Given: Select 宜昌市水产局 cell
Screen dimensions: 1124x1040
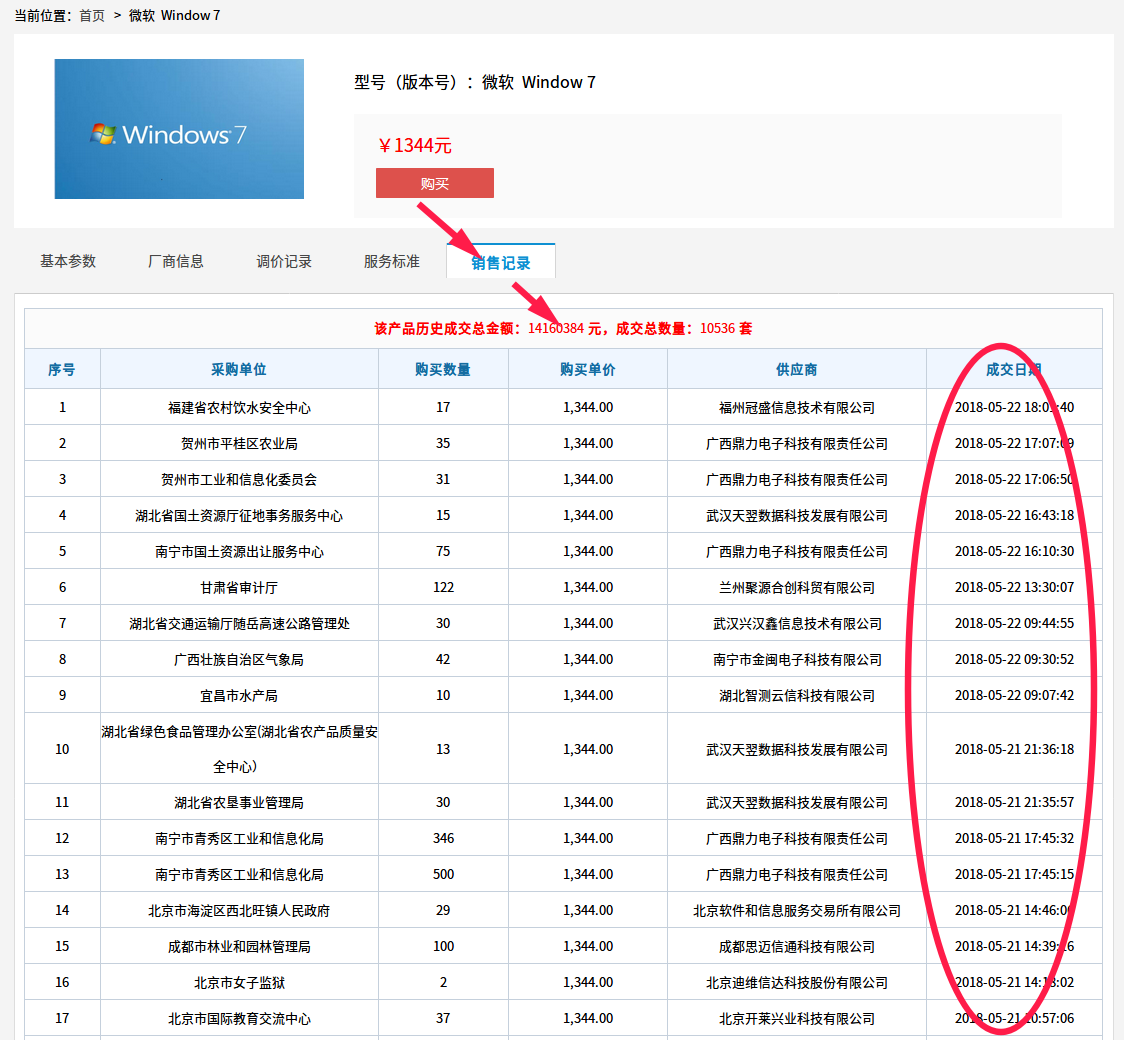Looking at the screenshot, I should (x=239, y=695).
